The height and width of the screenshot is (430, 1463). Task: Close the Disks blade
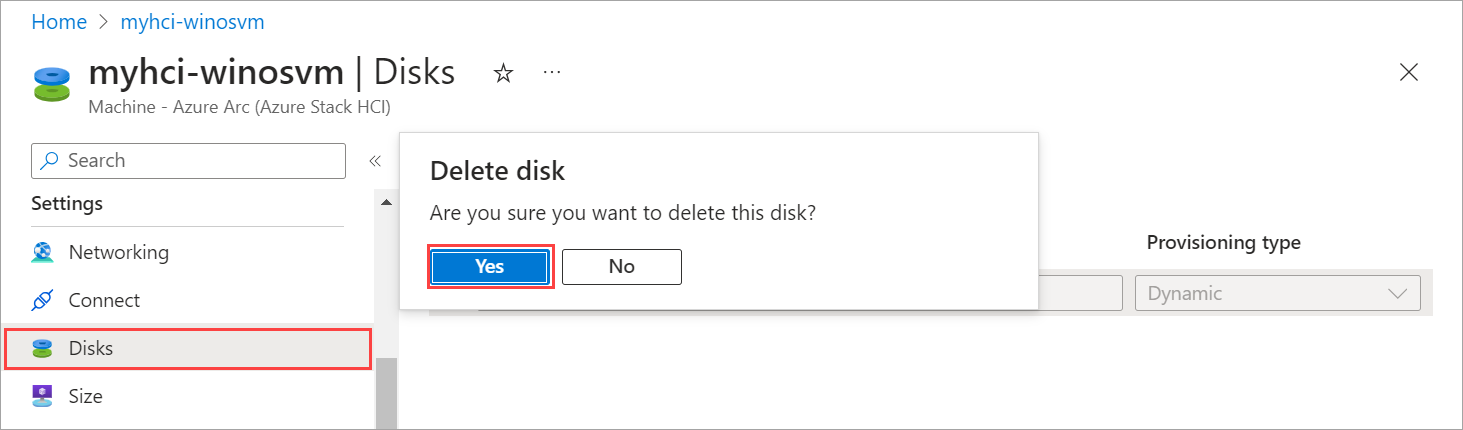coord(1408,72)
